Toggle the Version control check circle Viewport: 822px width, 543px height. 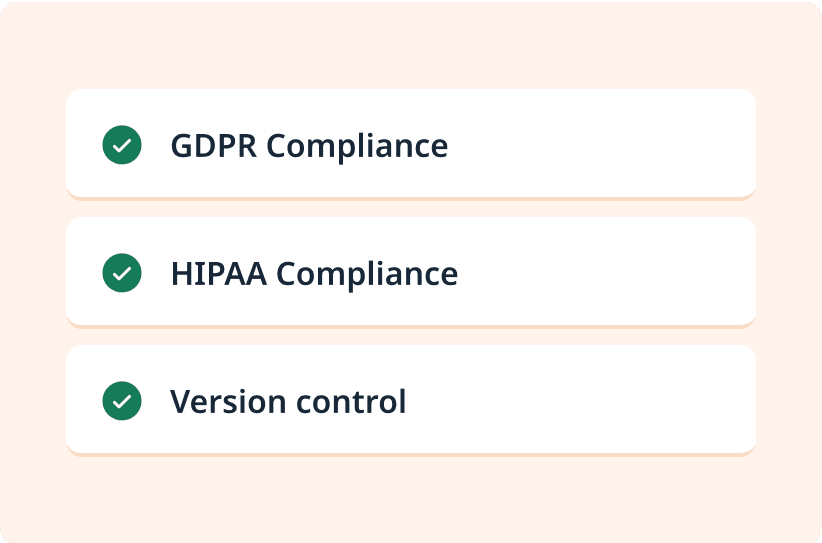[x=122, y=401]
